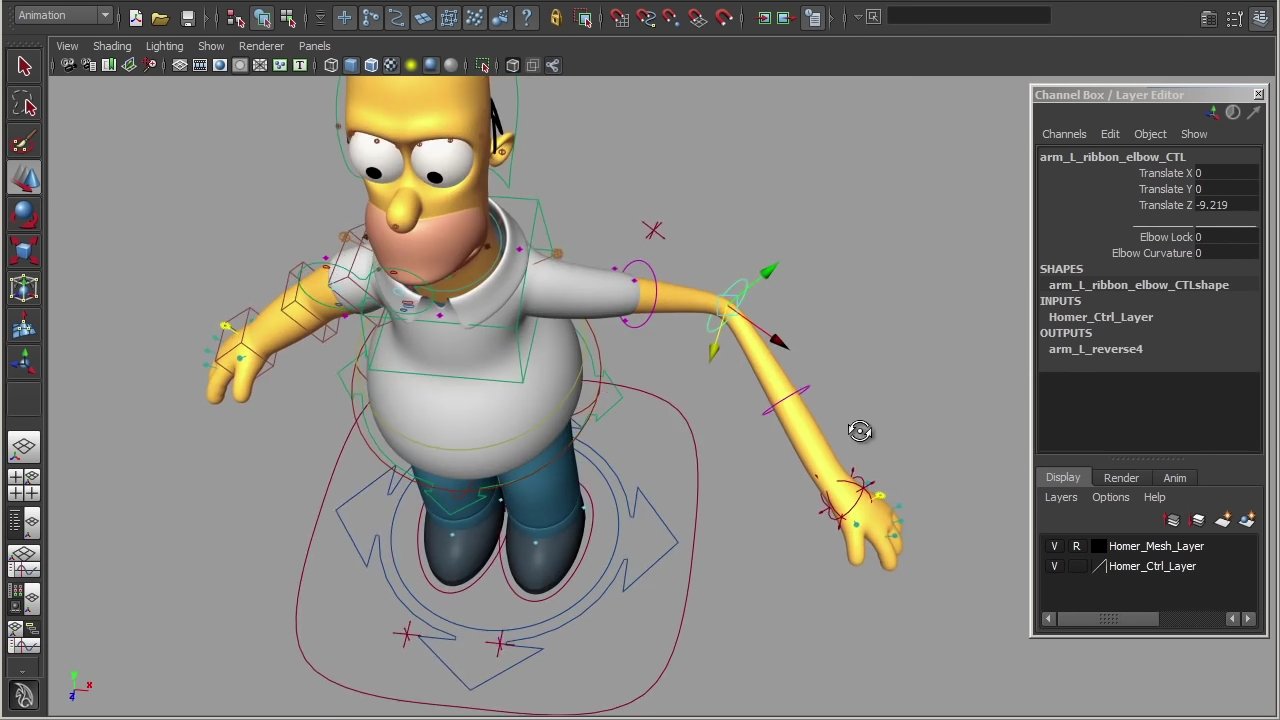The width and height of the screenshot is (1280, 720).
Task: Toggle the handles selection mask (plus icon)
Action: click(x=344, y=17)
